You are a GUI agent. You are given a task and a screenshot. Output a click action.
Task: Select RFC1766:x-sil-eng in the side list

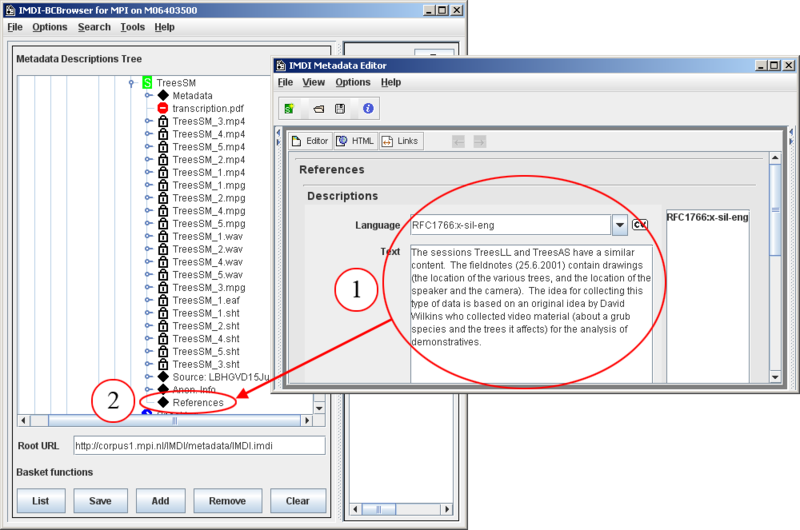[x=707, y=217]
